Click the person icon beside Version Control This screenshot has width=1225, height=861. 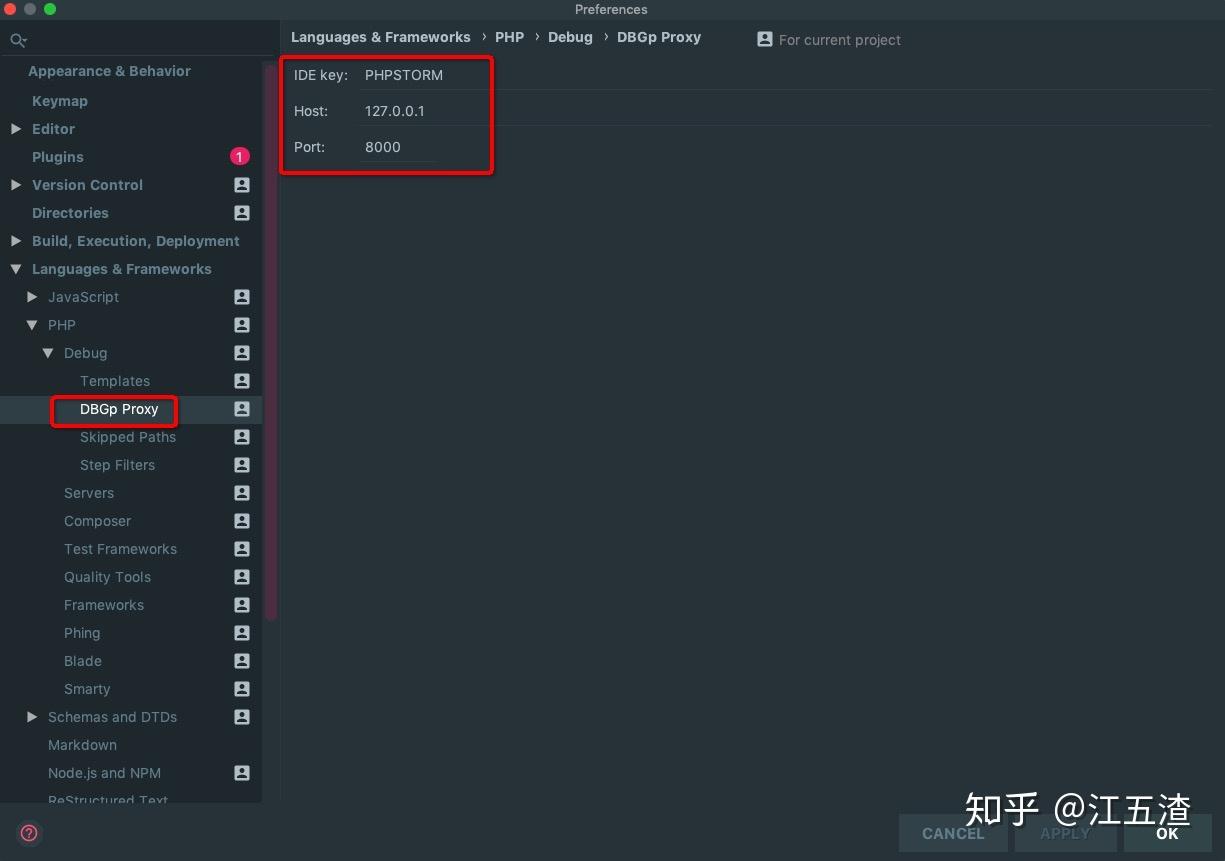click(x=241, y=185)
